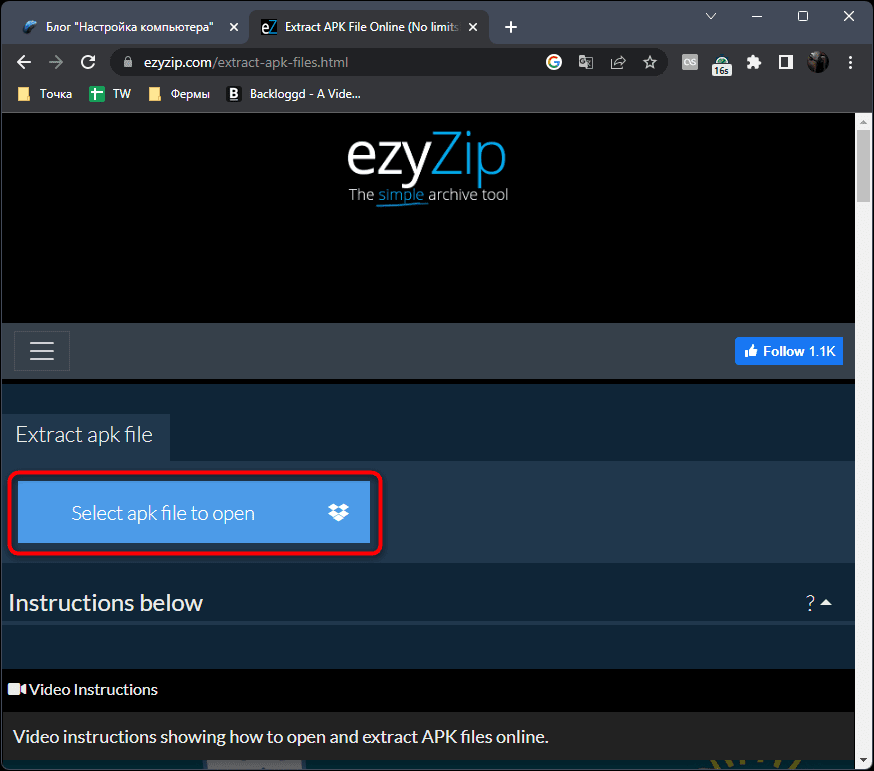Image resolution: width=874 pixels, height=771 pixels.
Task: Click the Video Instructions heading
Action: click(x=83, y=690)
